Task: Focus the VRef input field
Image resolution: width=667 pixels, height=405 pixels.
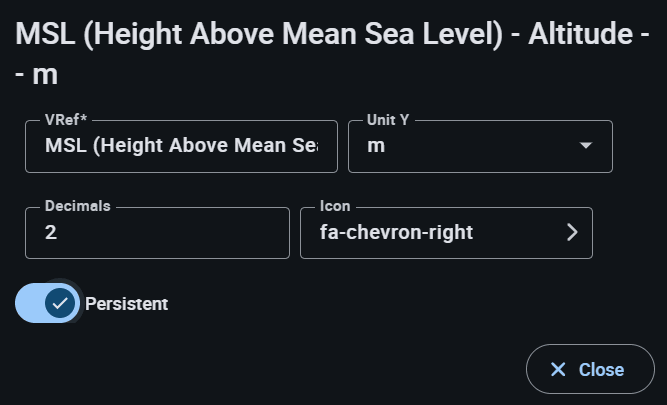Action: coord(181,146)
